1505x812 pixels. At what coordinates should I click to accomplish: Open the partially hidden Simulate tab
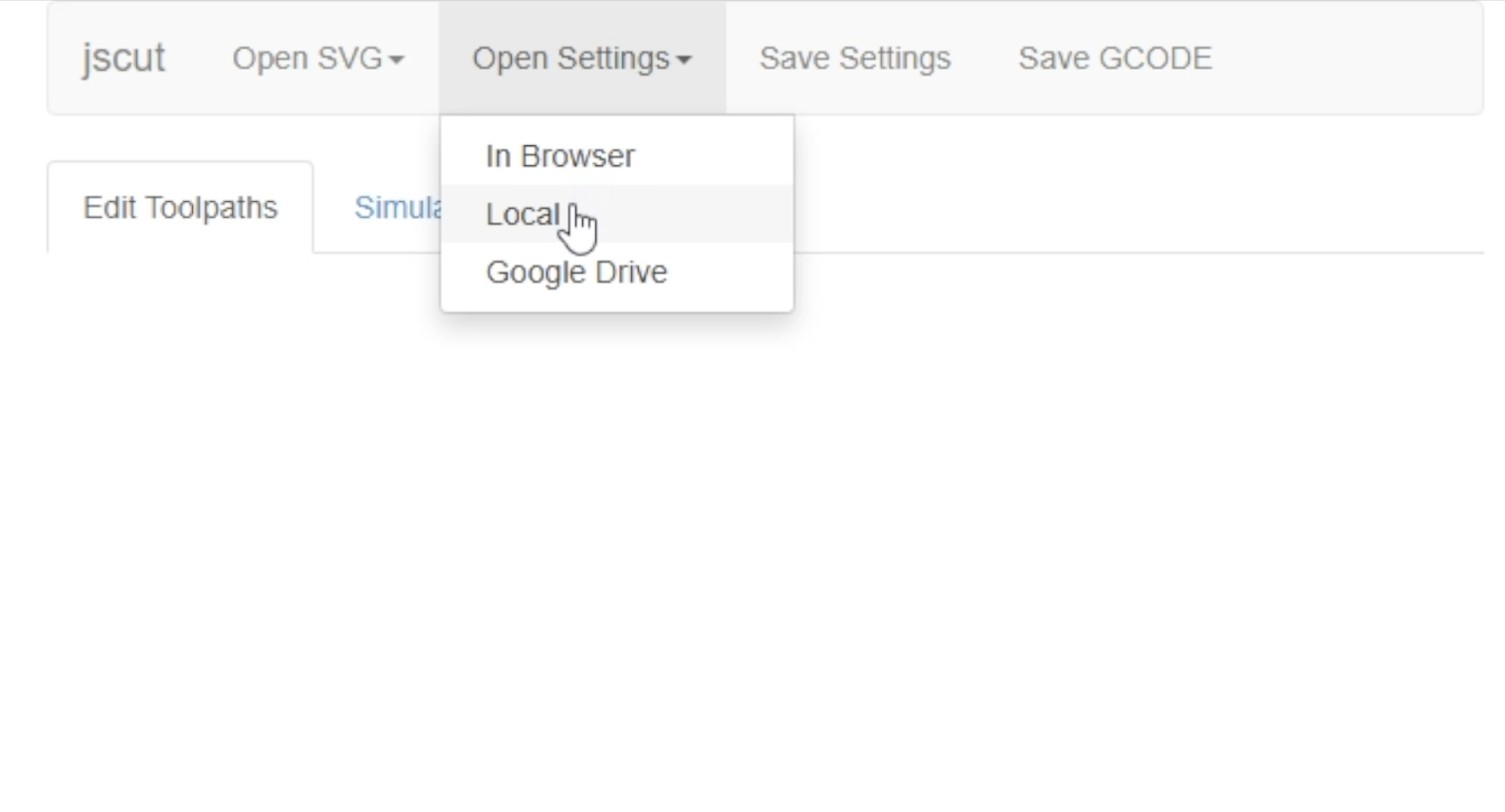coord(397,208)
